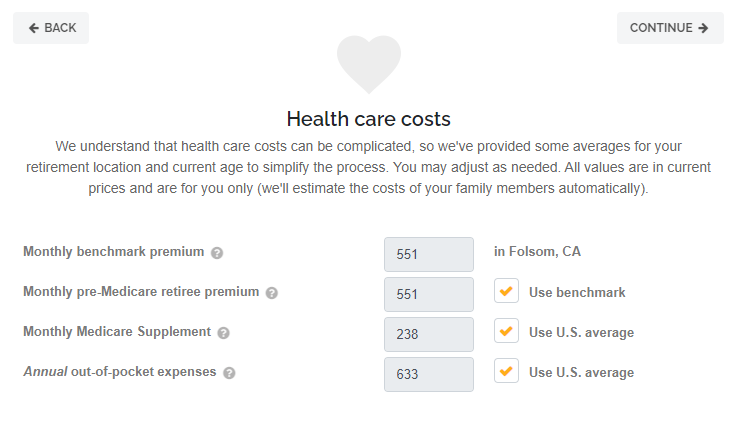Click the 'in Folsom, CA' location text
The height and width of the screenshot is (430, 737).
[537, 252]
